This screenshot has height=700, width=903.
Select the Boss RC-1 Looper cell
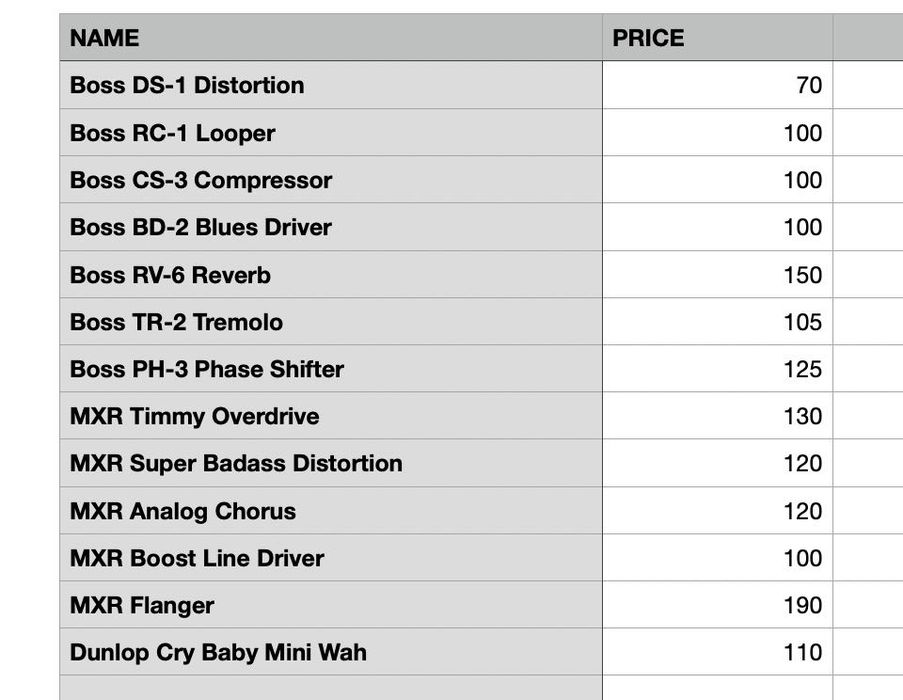click(x=330, y=133)
